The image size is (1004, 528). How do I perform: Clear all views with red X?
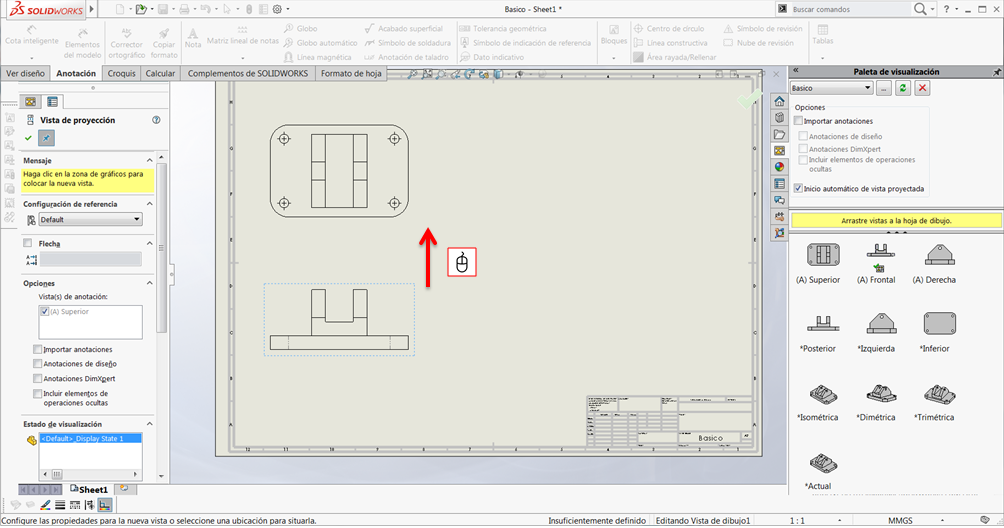tap(922, 88)
